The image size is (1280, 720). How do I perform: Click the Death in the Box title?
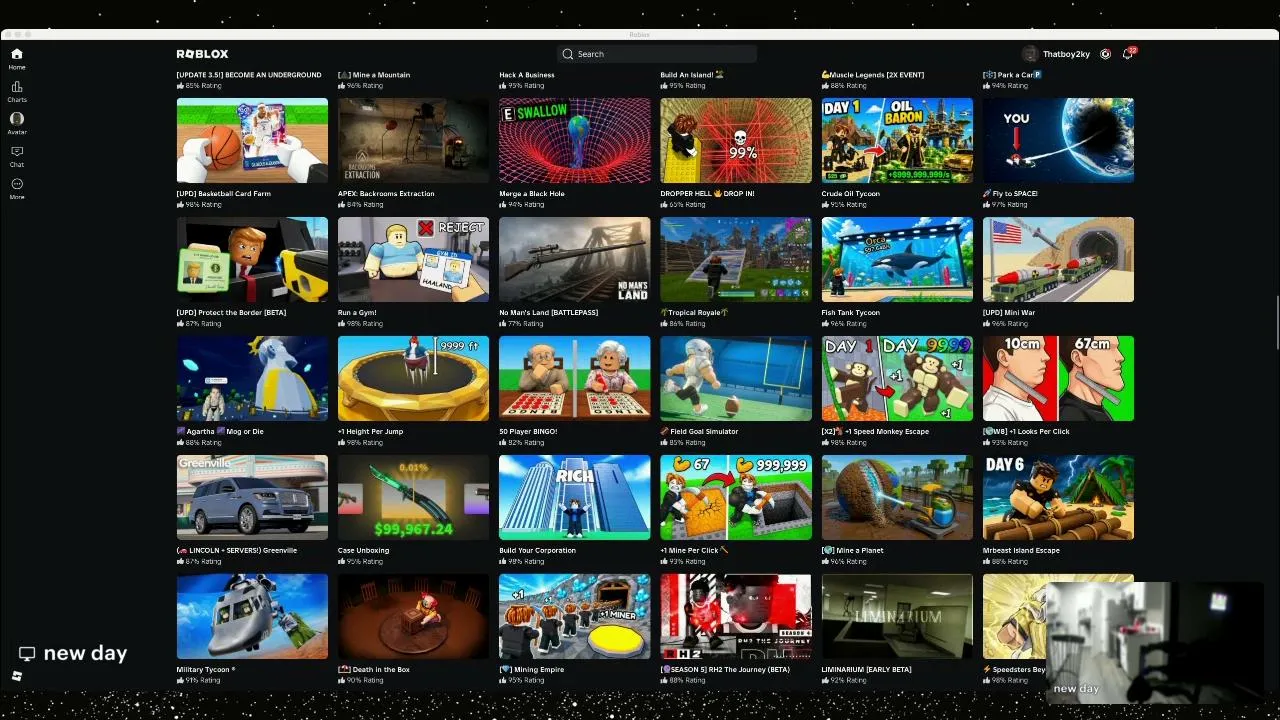click(374, 670)
